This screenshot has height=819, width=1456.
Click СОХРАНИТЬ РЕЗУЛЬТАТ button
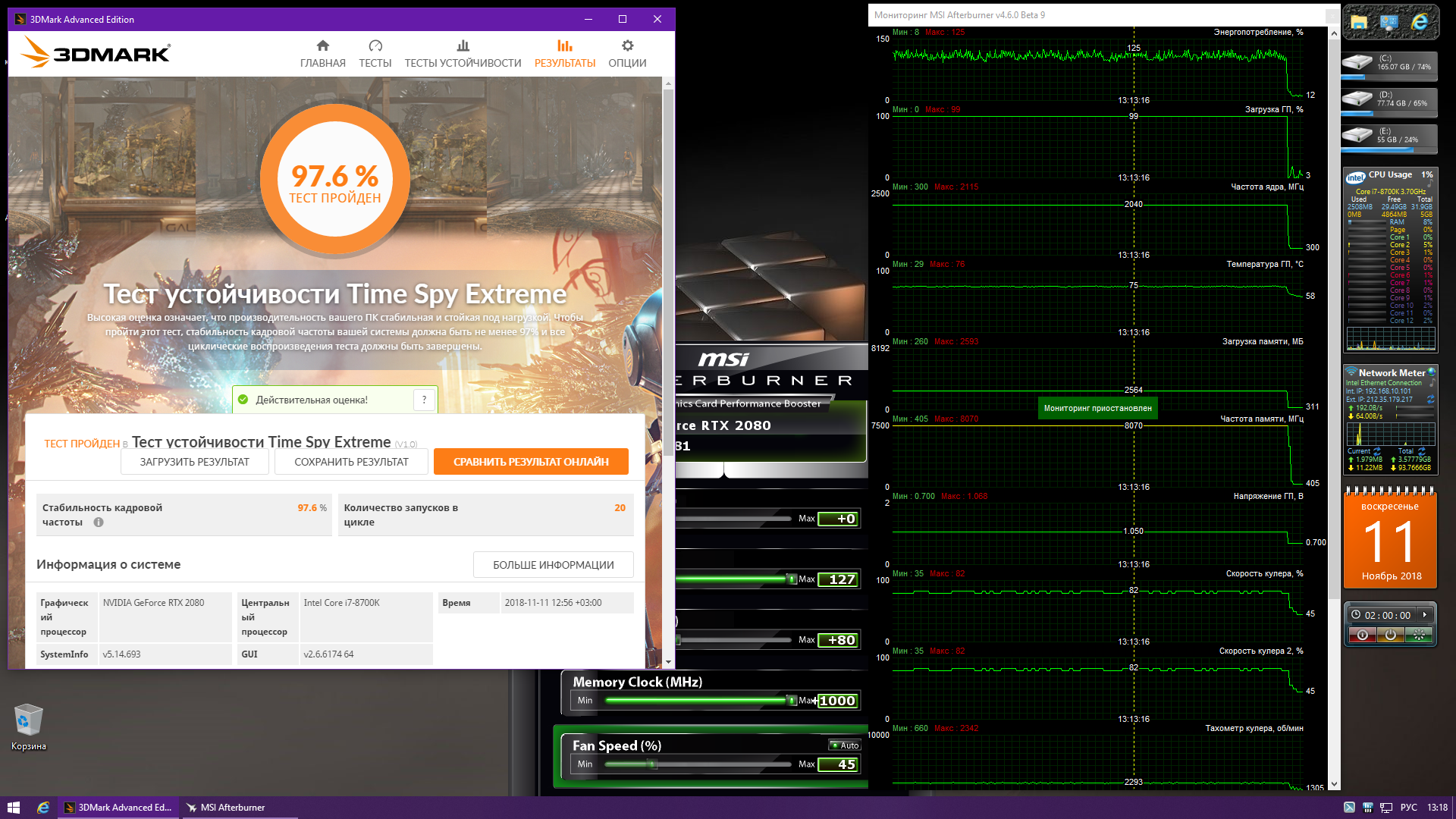point(351,462)
